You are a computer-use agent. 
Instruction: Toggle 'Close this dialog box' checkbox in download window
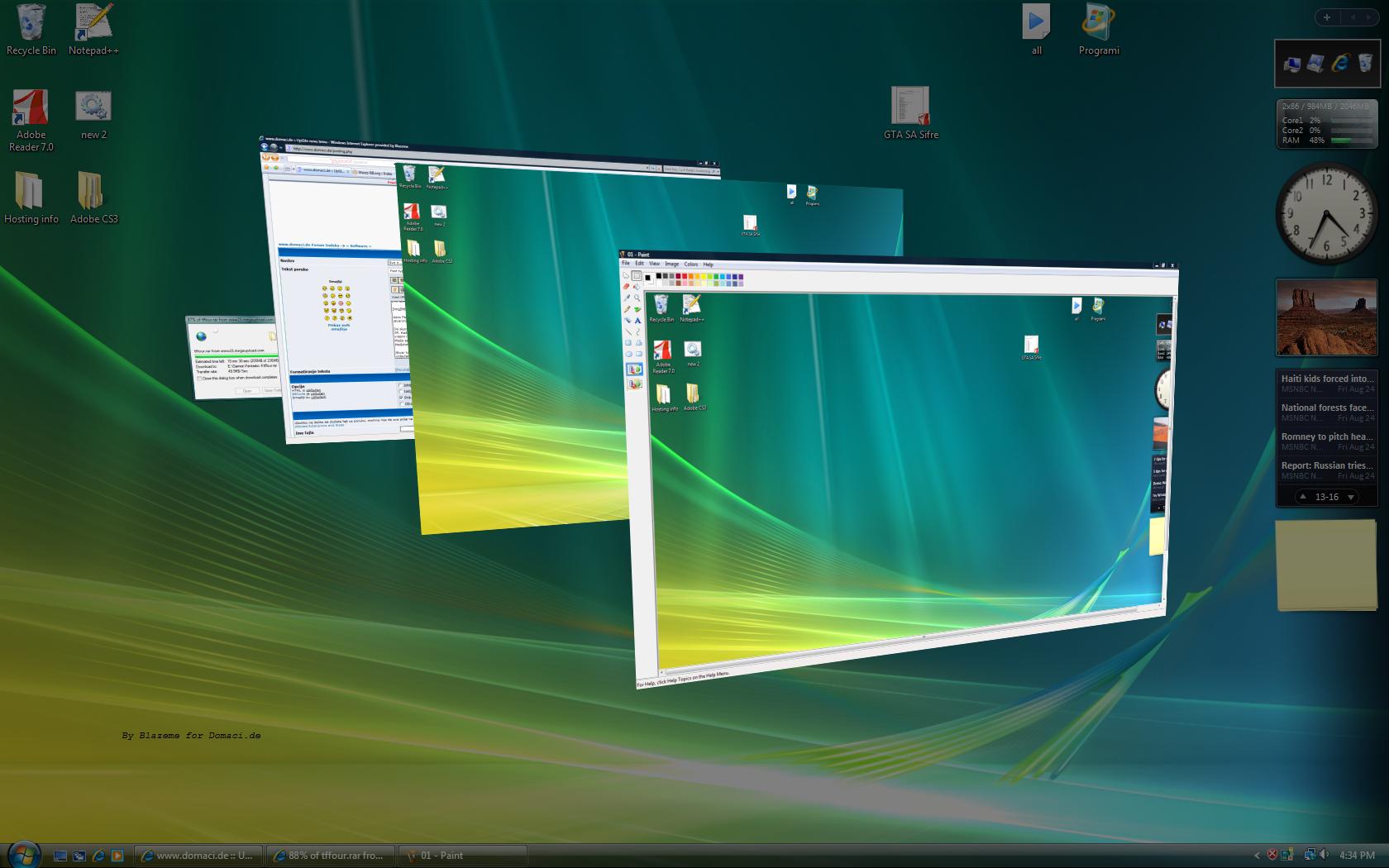tap(199, 378)
